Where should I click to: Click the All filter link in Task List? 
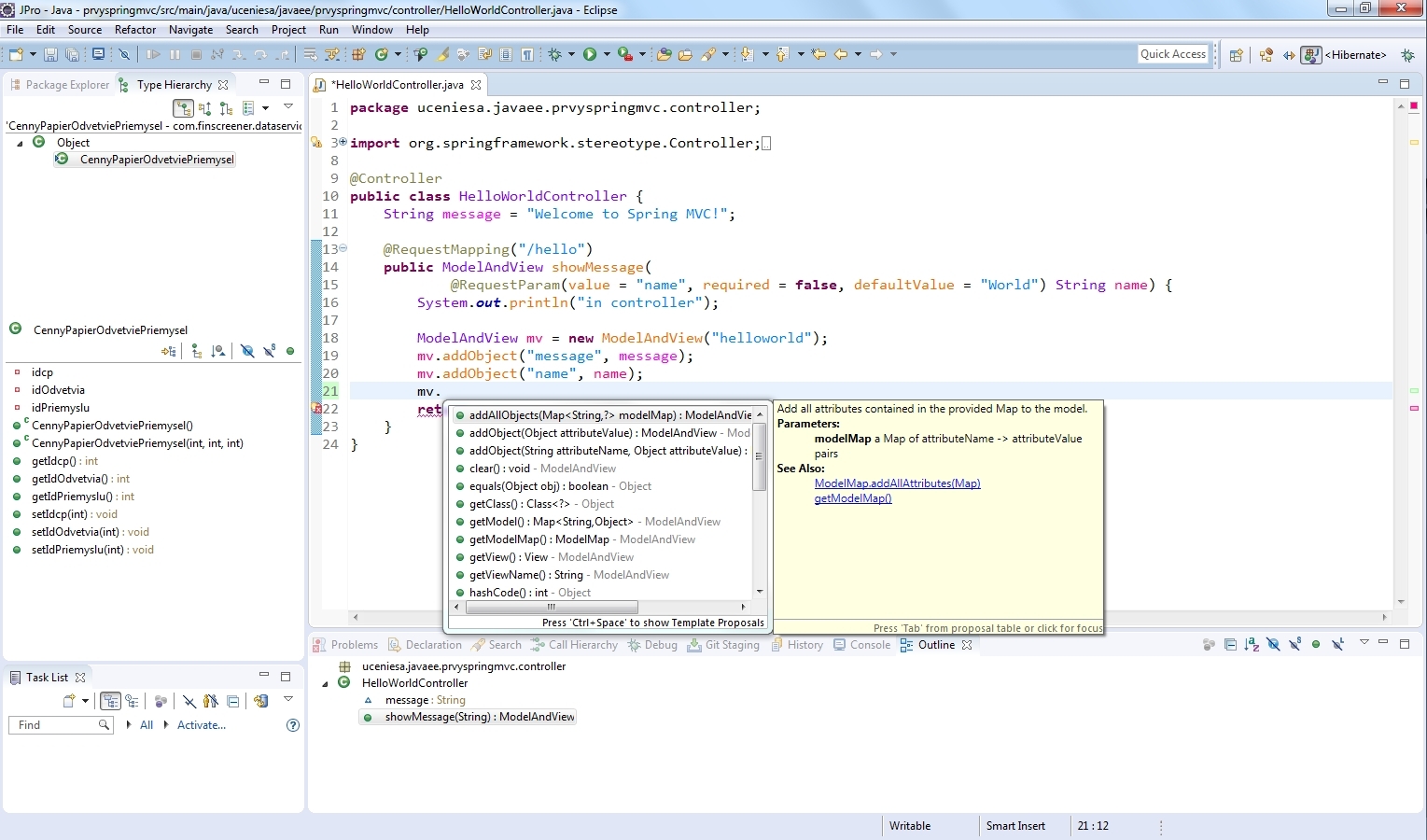tap(147, 725)
